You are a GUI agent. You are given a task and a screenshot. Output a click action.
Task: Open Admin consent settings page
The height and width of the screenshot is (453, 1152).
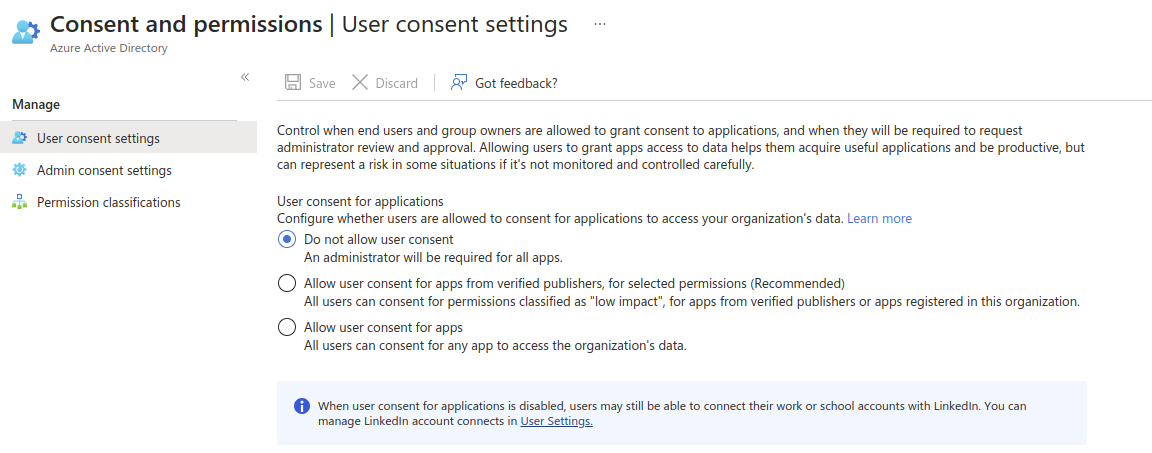[104, 170]
